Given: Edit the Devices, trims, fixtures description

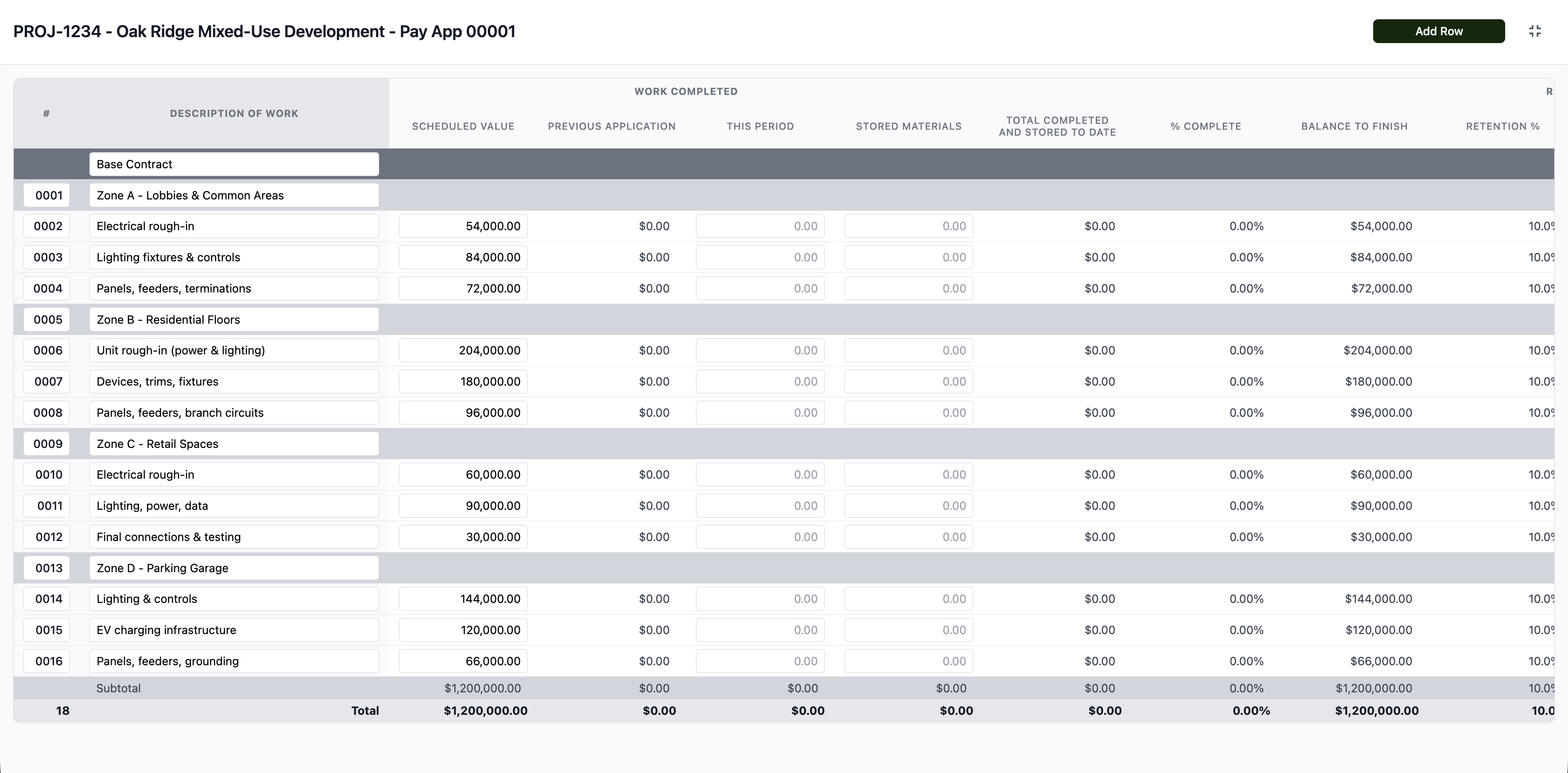Looking at the screenshot, I should point(234,381).
